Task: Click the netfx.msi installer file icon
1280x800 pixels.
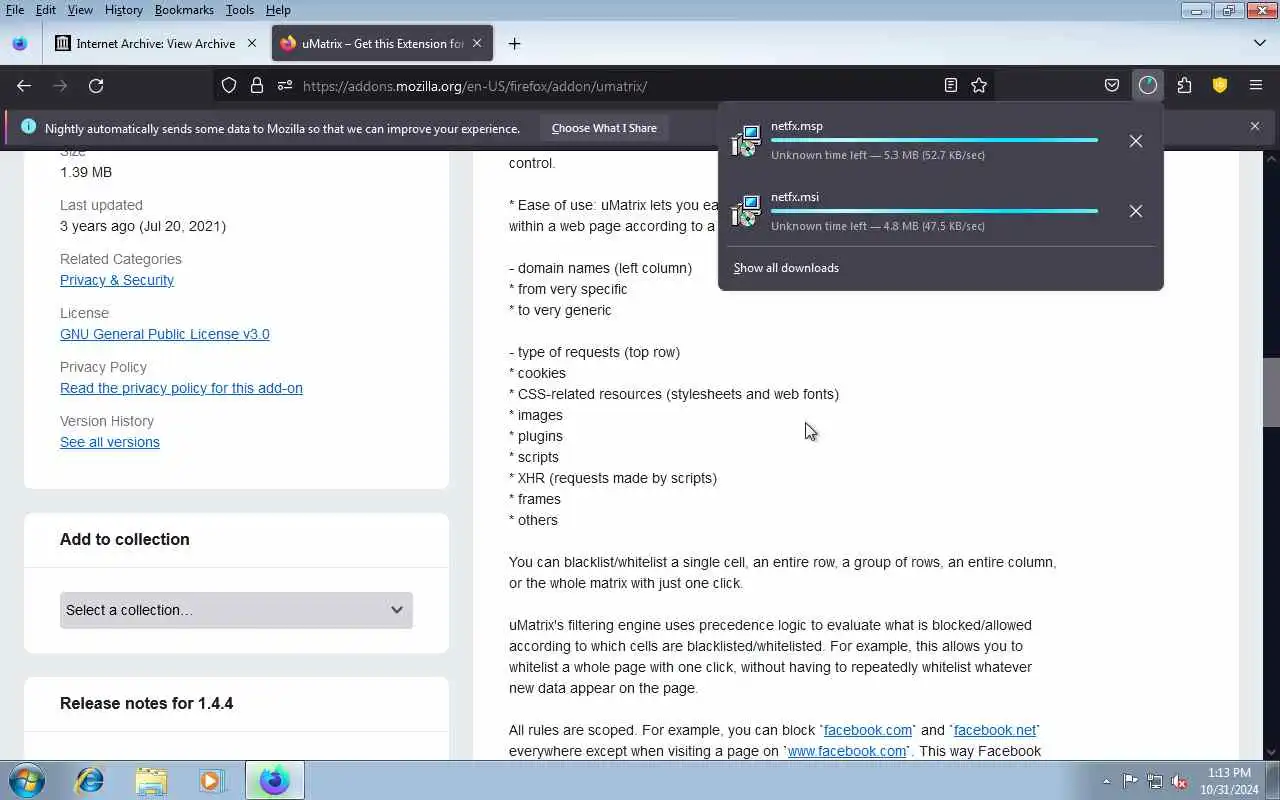Action: 746,211
